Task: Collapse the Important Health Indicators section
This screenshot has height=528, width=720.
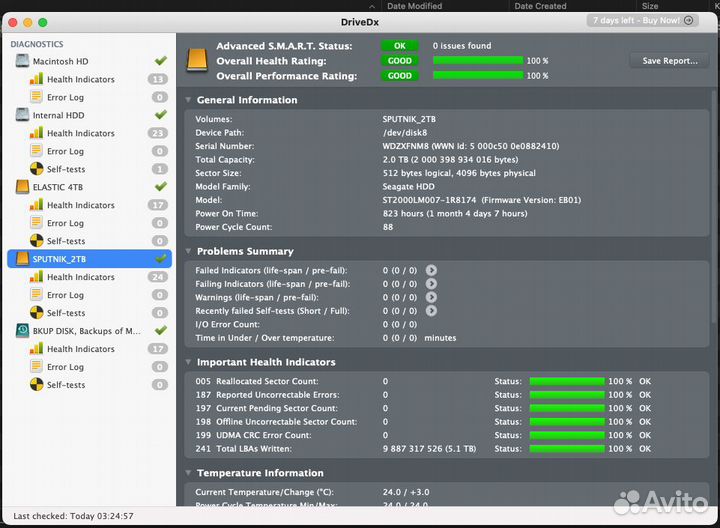Action: click(x=188, y=362)
